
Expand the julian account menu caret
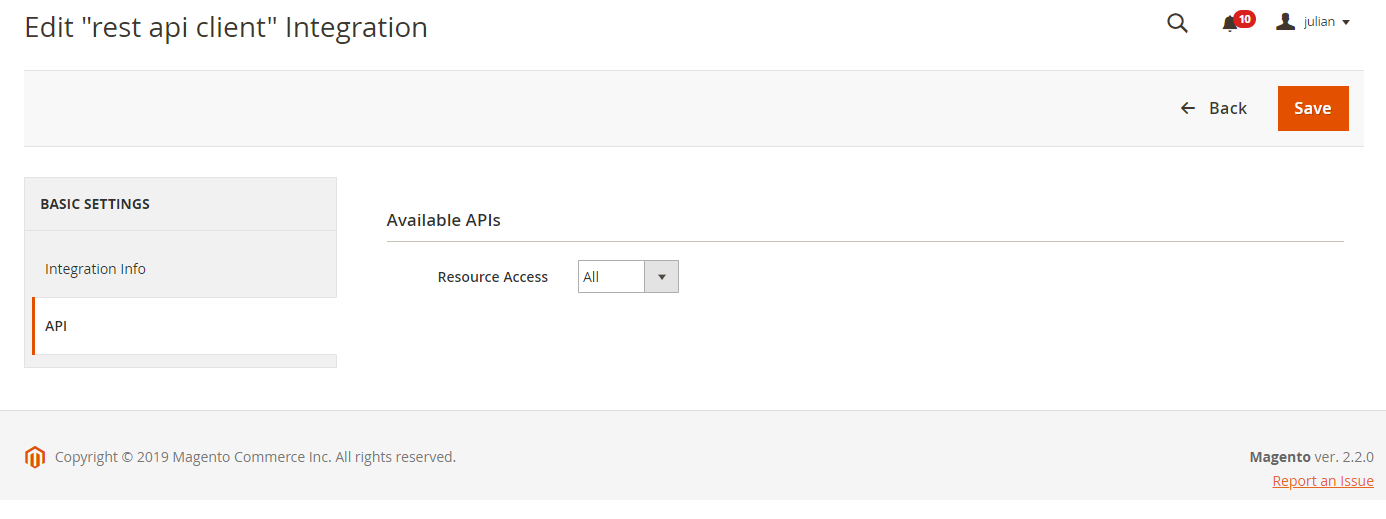click(1346, 23)
